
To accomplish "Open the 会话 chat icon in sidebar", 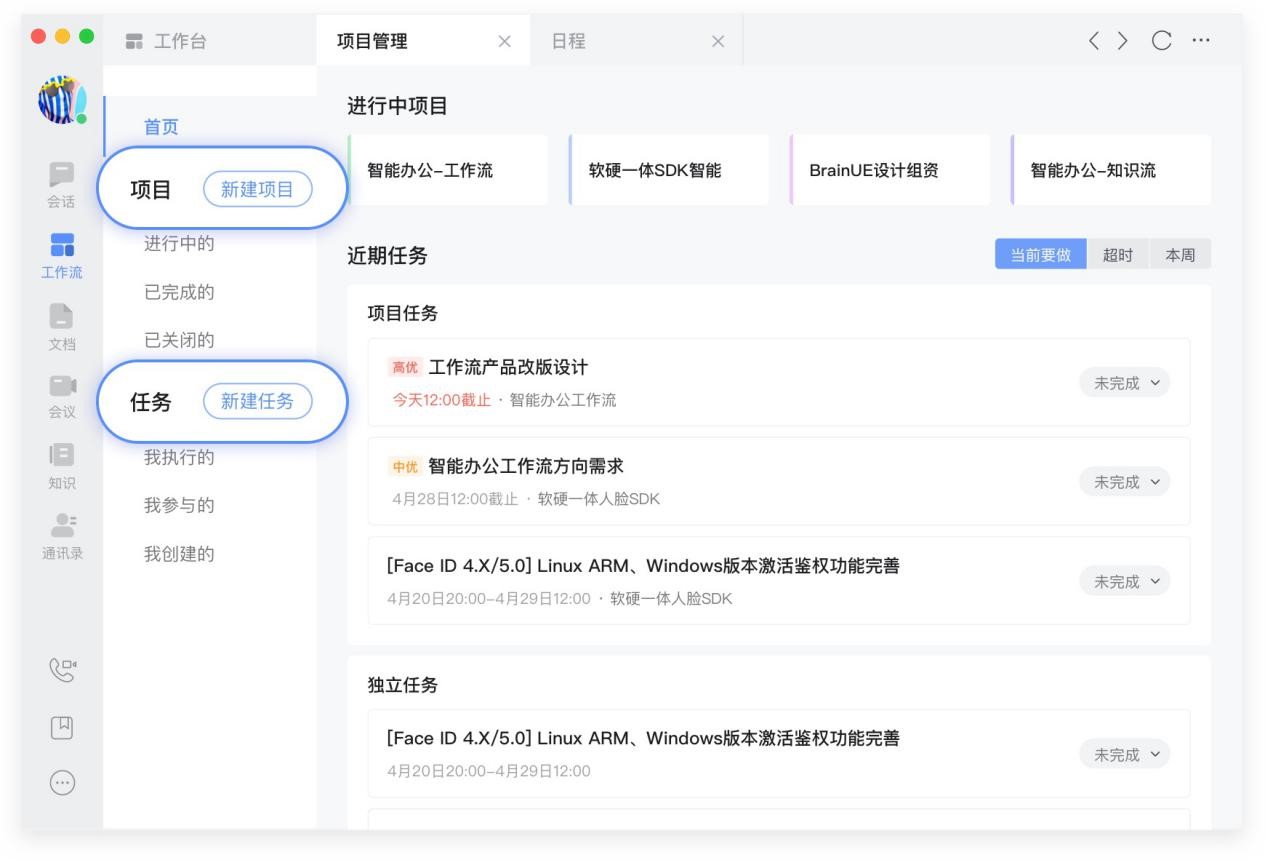I will (x=62, y=175).
